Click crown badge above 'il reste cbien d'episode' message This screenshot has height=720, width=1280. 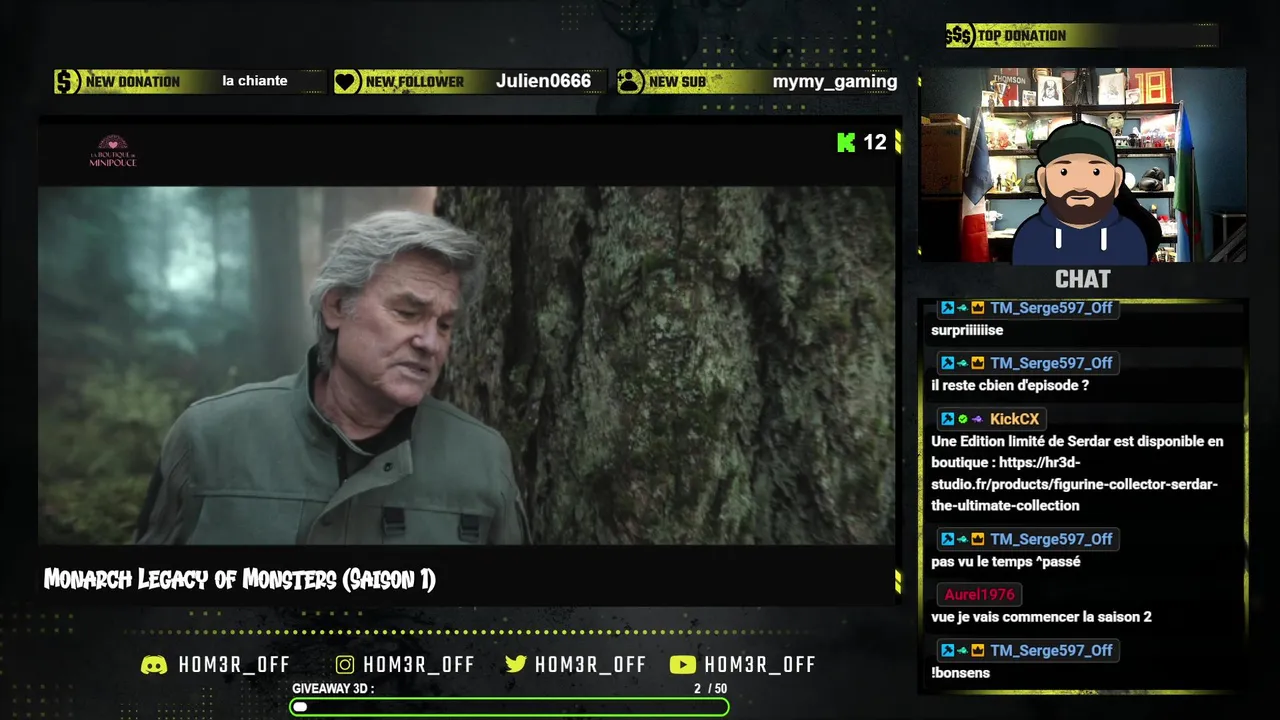coord(978,363)
